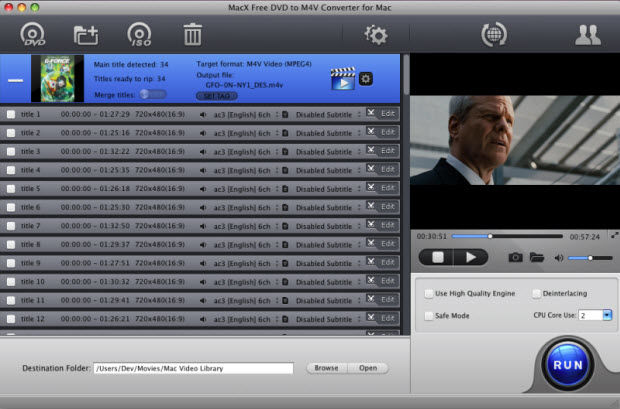Click the trash can delete icon
Screen dimensions: 620x409
(x=193, y=34)
